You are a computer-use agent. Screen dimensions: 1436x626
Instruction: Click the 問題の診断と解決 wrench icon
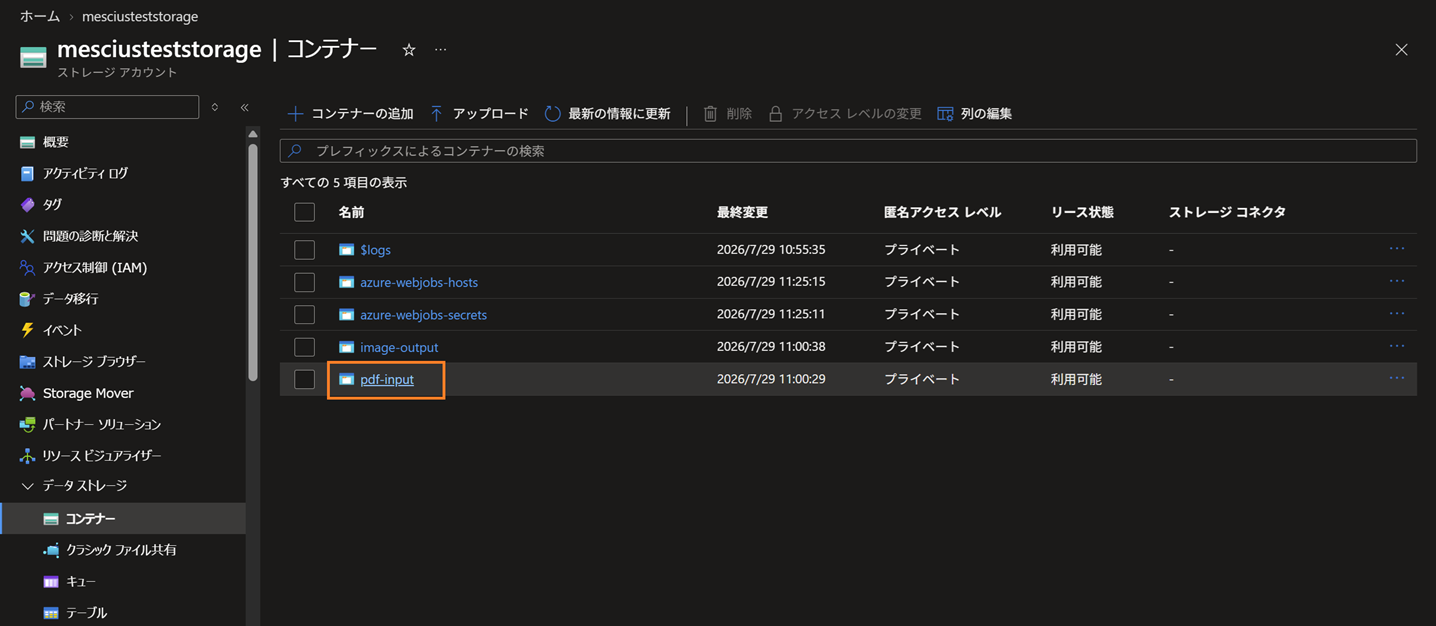27,237
